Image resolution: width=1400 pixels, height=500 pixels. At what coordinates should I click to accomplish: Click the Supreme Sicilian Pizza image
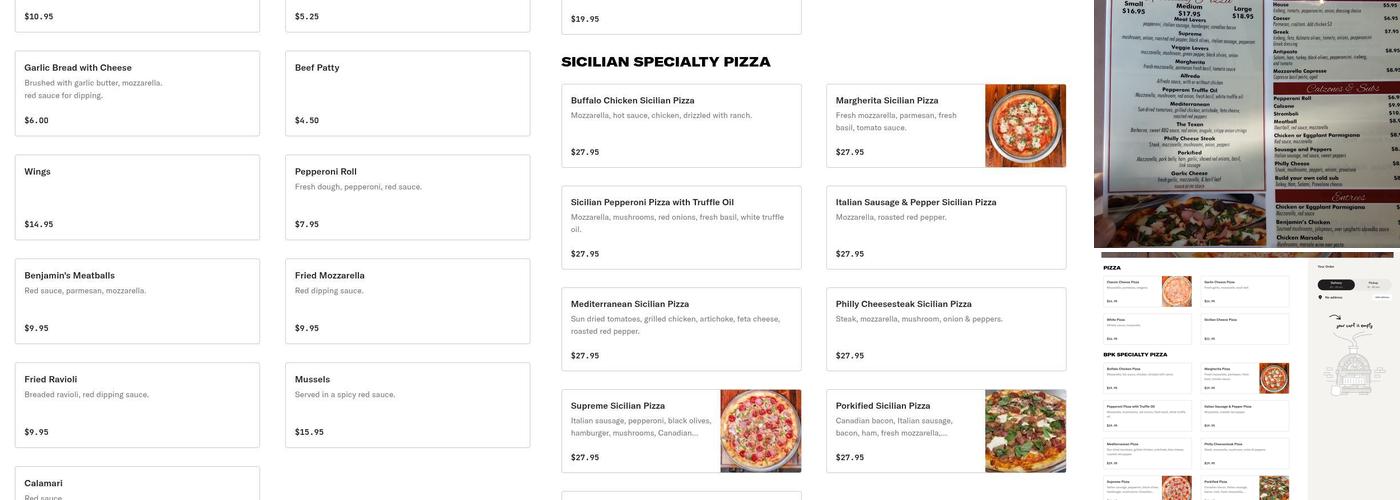[760, 431]
